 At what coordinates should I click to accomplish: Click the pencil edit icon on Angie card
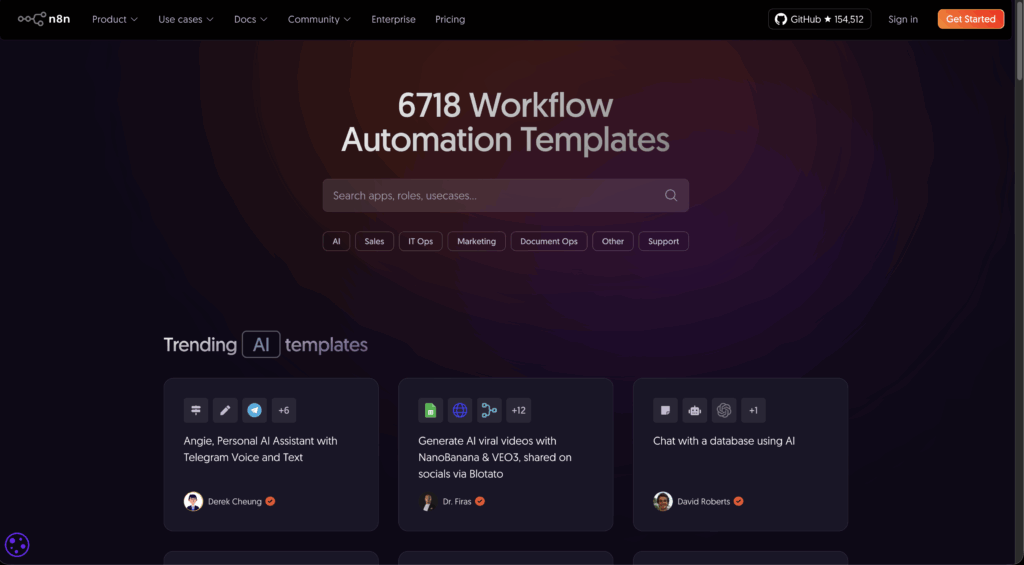click(225, 410)
